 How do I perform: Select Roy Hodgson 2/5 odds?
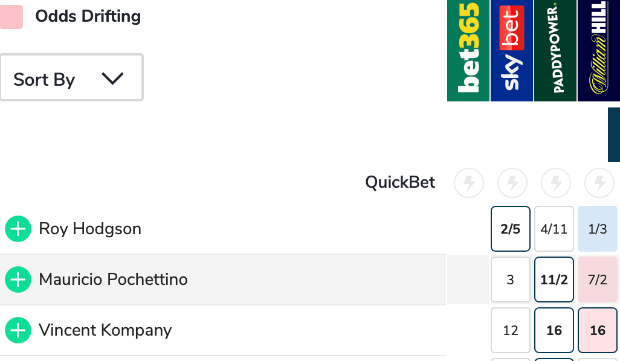510,229
